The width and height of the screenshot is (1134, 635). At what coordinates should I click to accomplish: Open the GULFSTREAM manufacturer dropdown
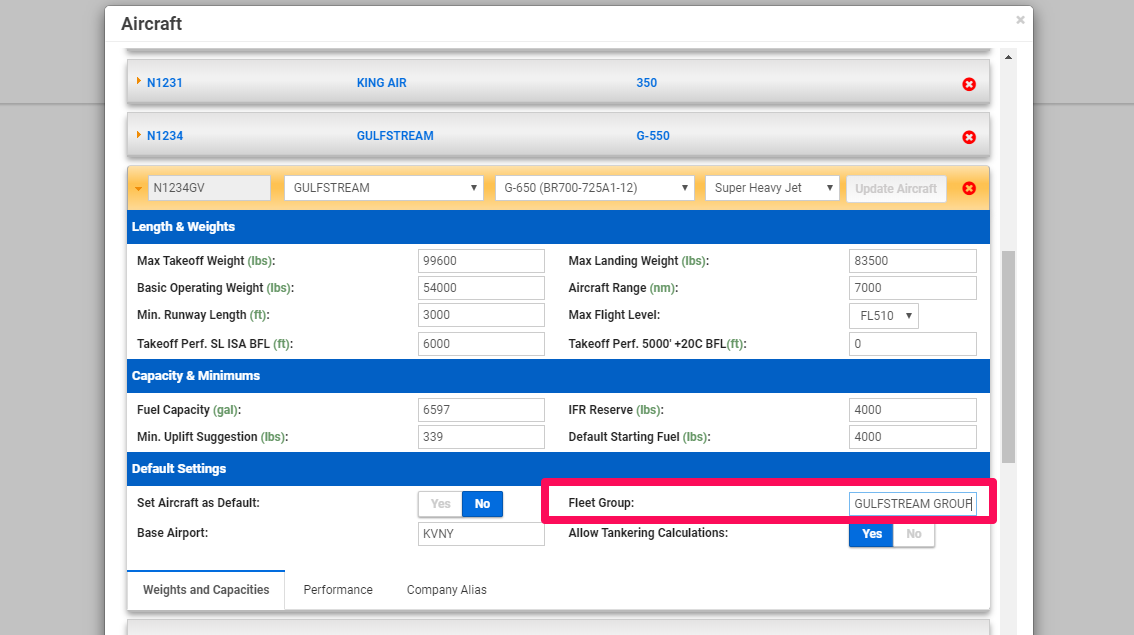pyautogui.click(x=384, y=188)
